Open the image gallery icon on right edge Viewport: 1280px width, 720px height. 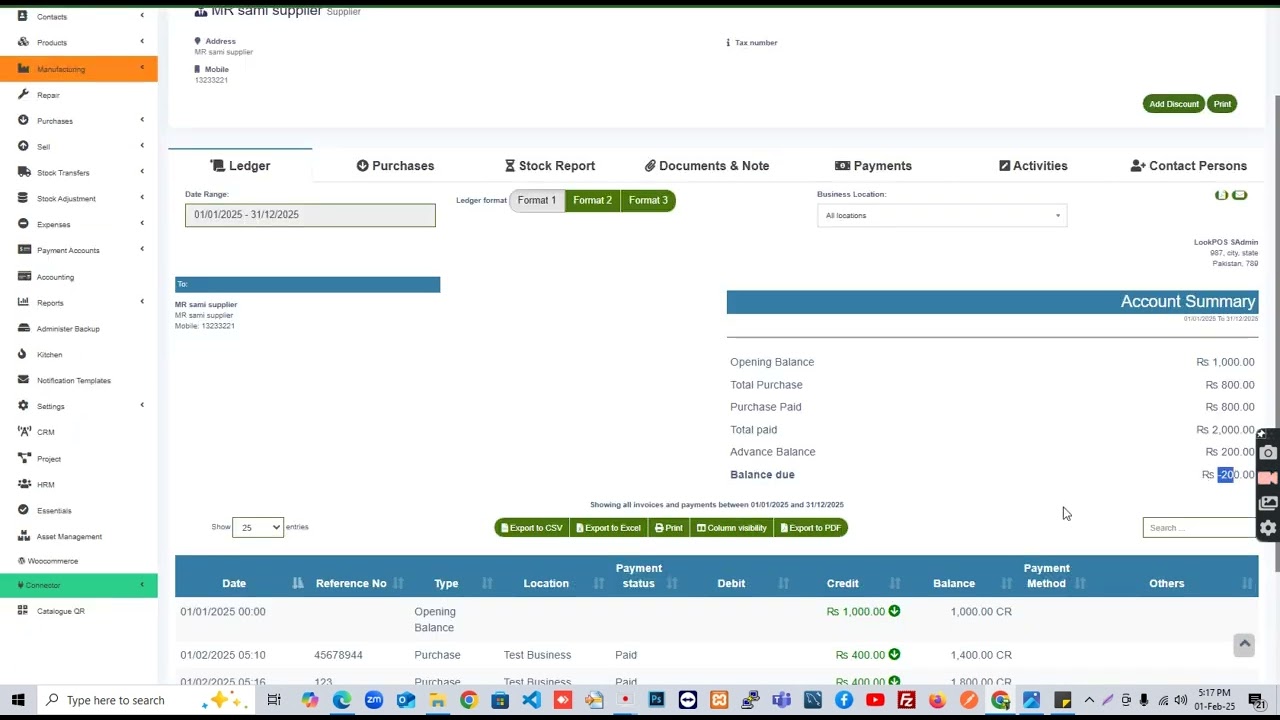tap(1268, 503)
